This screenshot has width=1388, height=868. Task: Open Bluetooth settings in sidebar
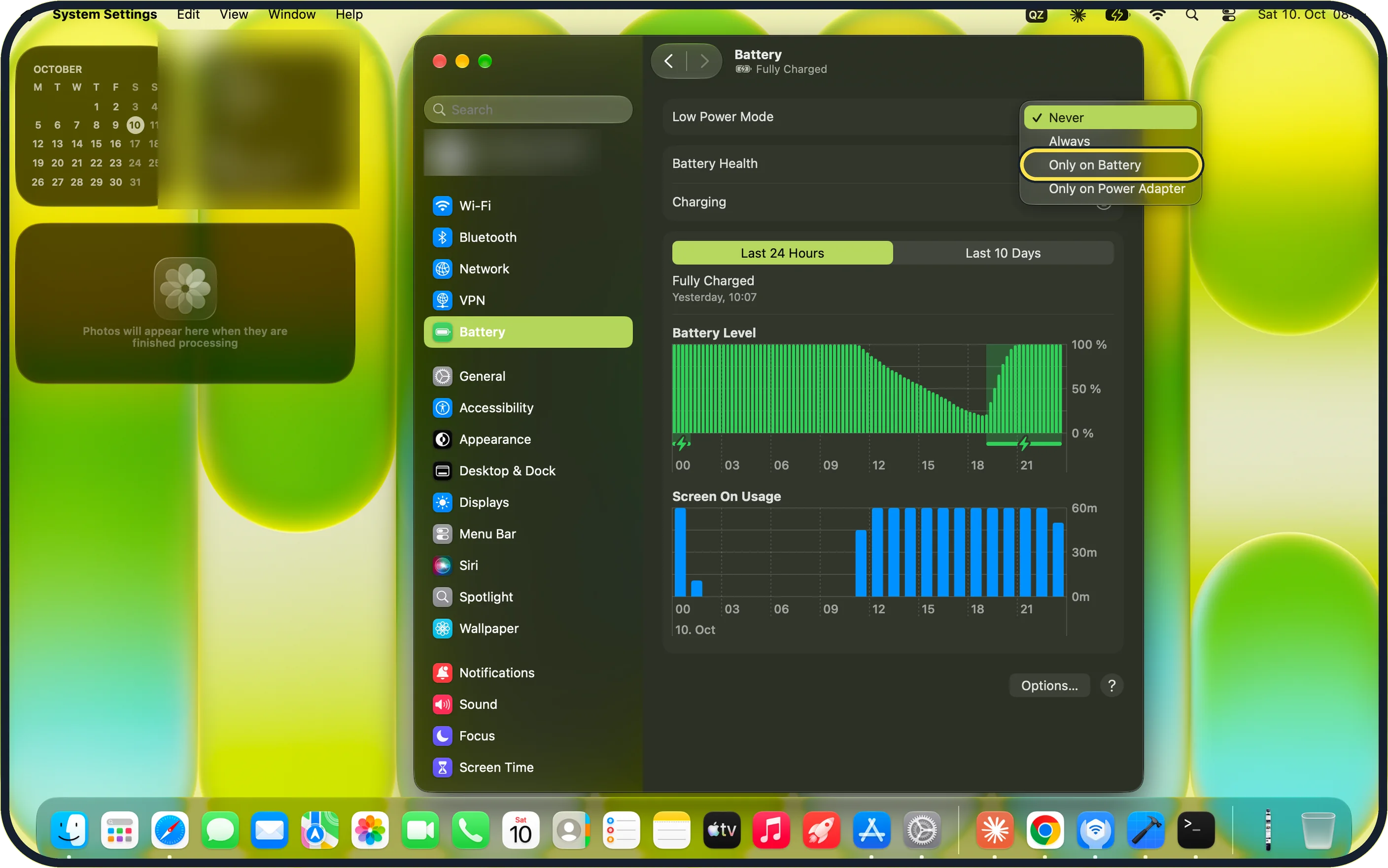coord(527,237)
